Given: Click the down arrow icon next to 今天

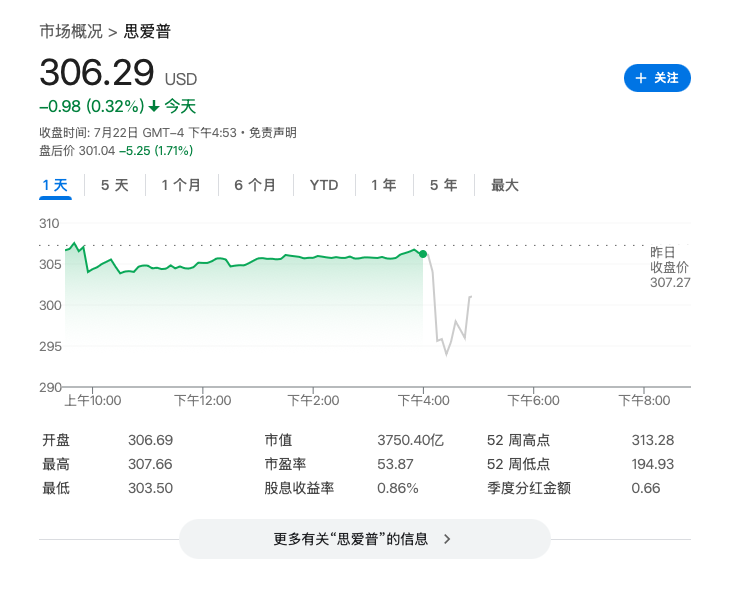Looking at the screenshot, I should point(154,106).
